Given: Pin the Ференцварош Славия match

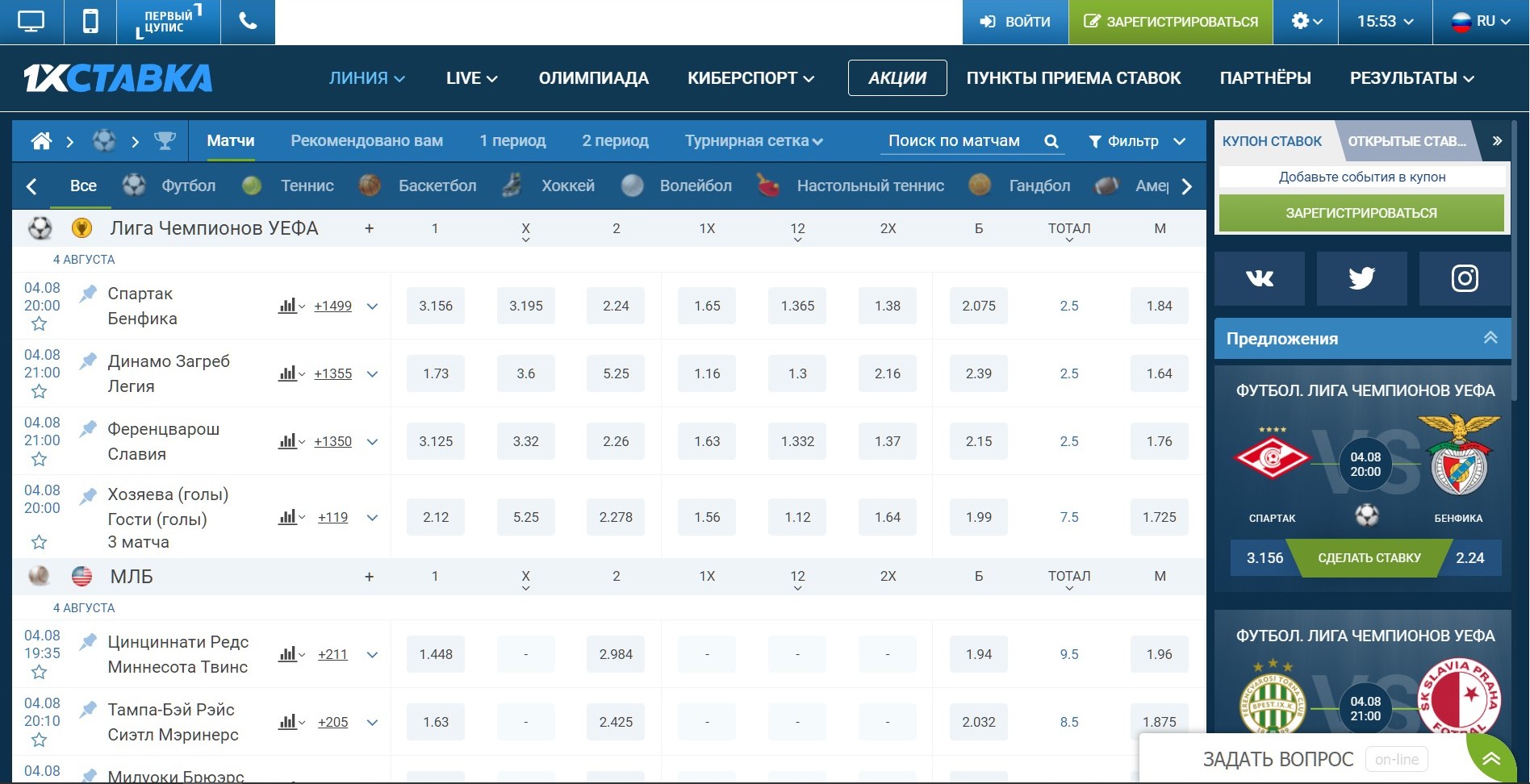Looking at the screenshot, I should 88,429.
